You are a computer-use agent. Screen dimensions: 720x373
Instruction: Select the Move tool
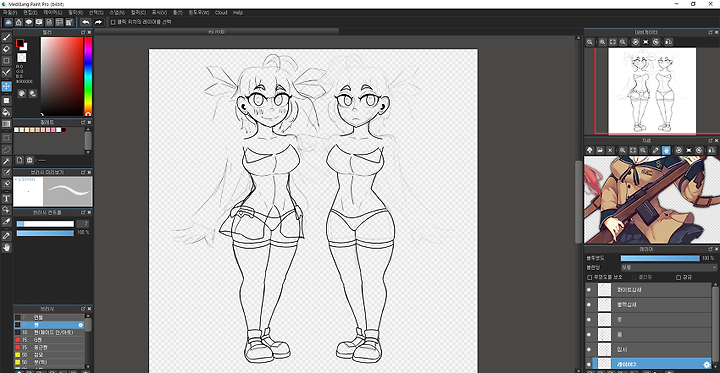(6, 86)
